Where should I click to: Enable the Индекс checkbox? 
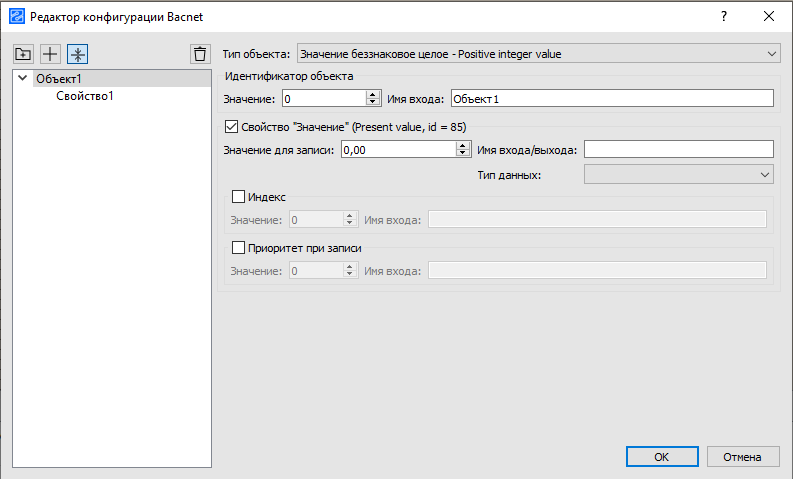pos(238,196)
